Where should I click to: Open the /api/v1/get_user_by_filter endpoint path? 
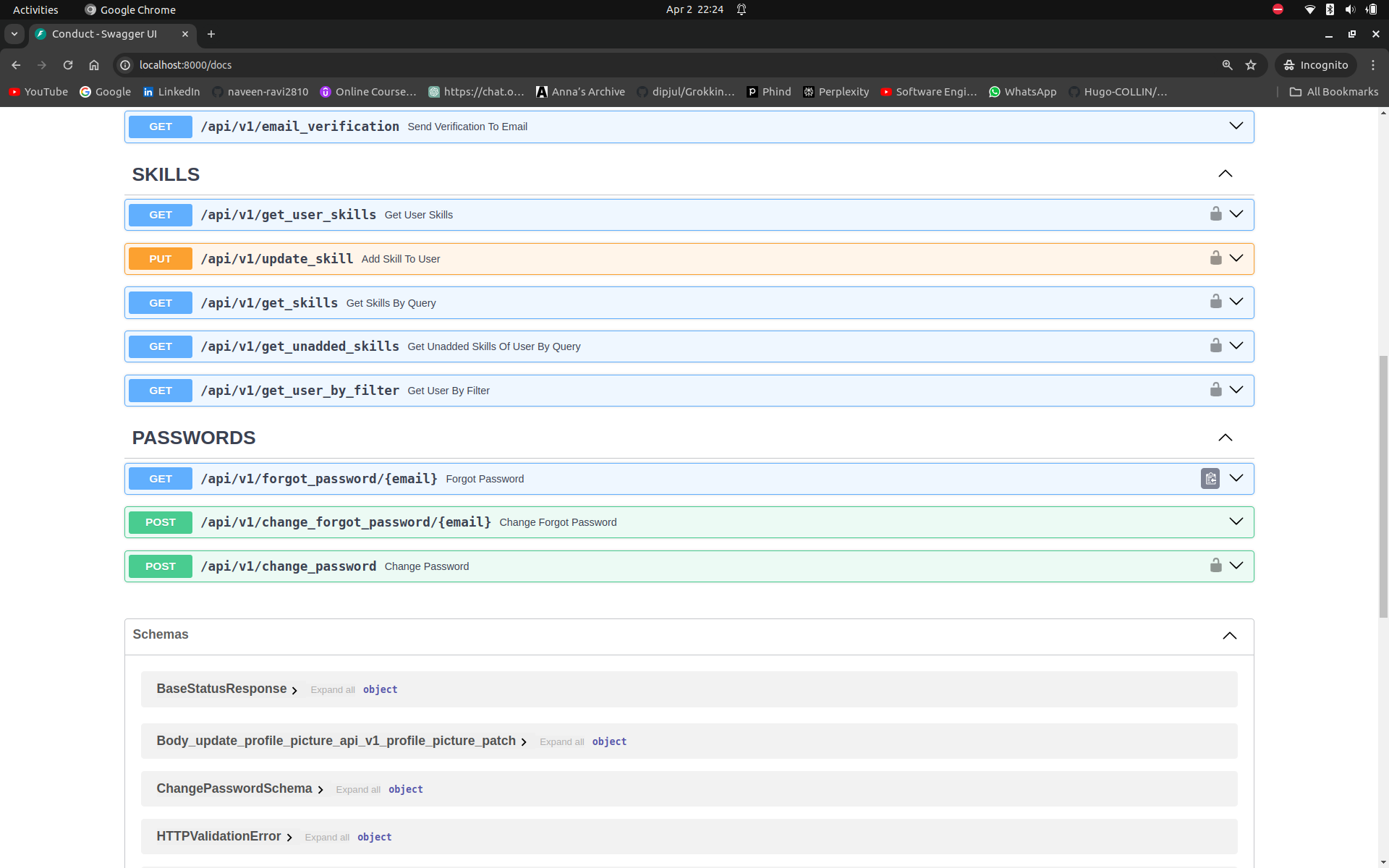tap(300, 391)
